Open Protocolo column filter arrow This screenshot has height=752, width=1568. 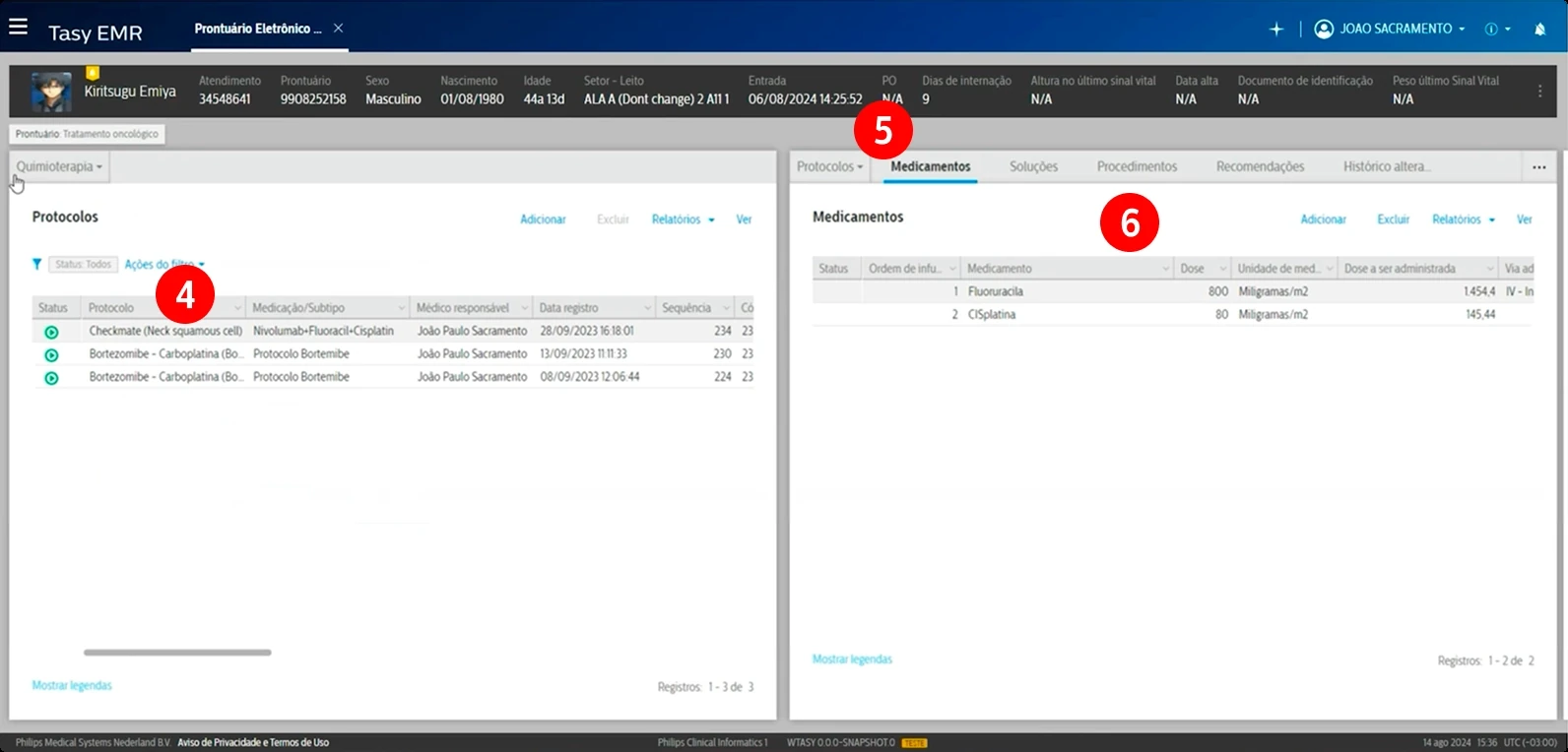[x=236, y=308]
